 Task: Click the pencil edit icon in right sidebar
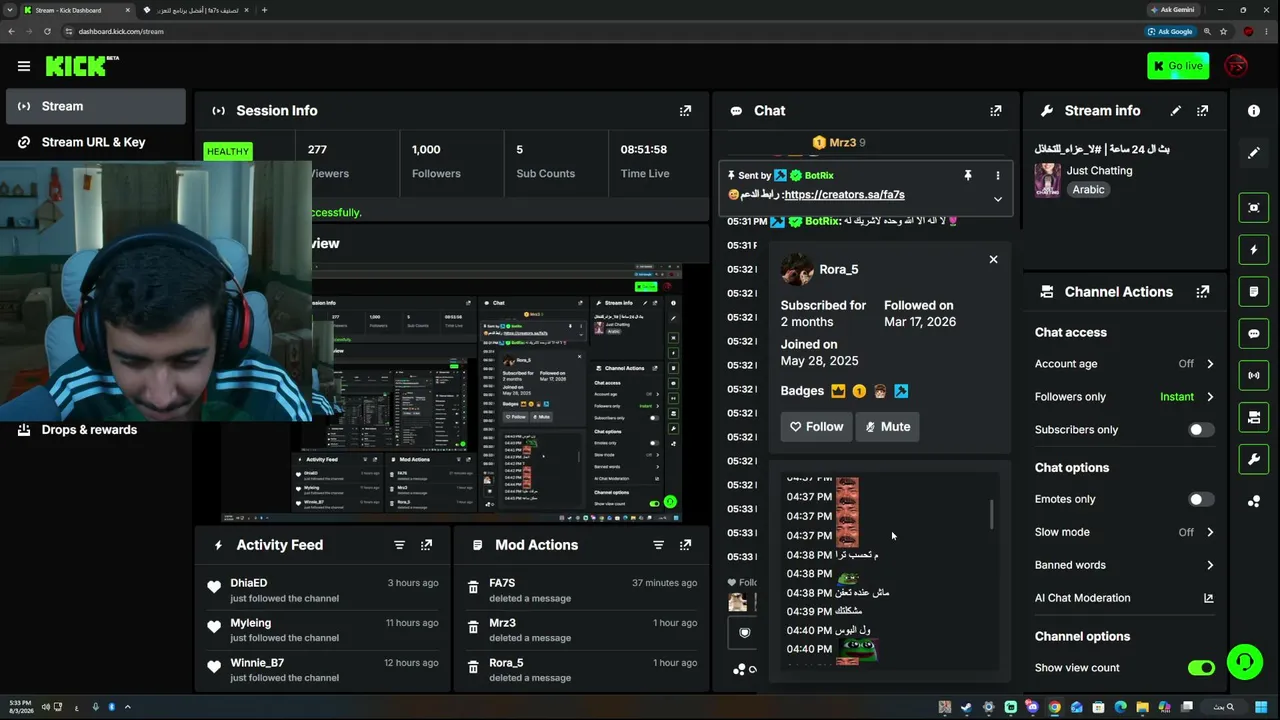[x=1254, y=153]
